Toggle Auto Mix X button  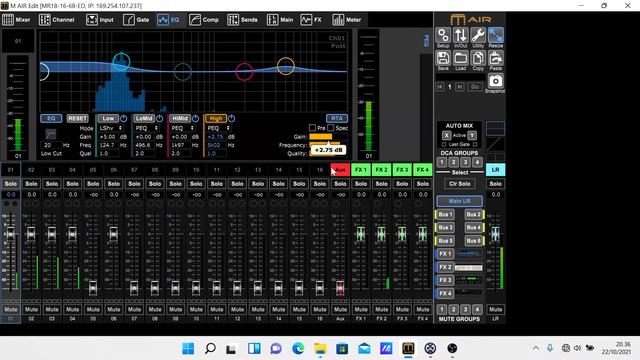[447, 136]
